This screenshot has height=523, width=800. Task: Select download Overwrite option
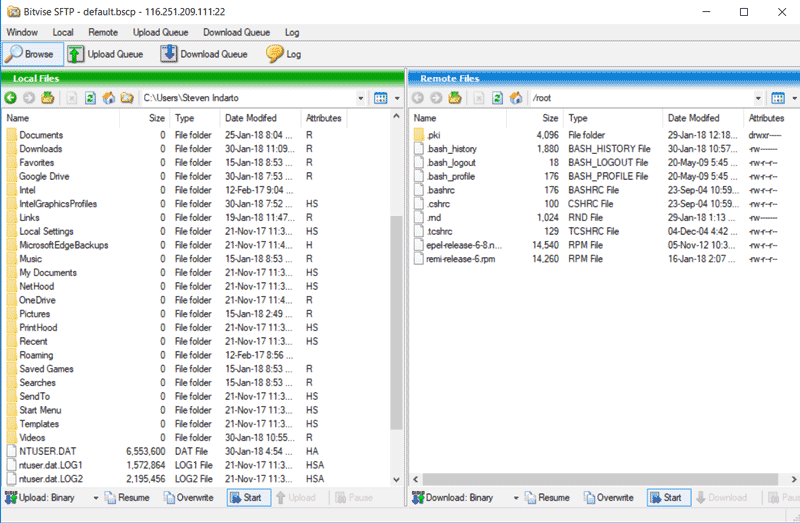click(x=609, y=497)
